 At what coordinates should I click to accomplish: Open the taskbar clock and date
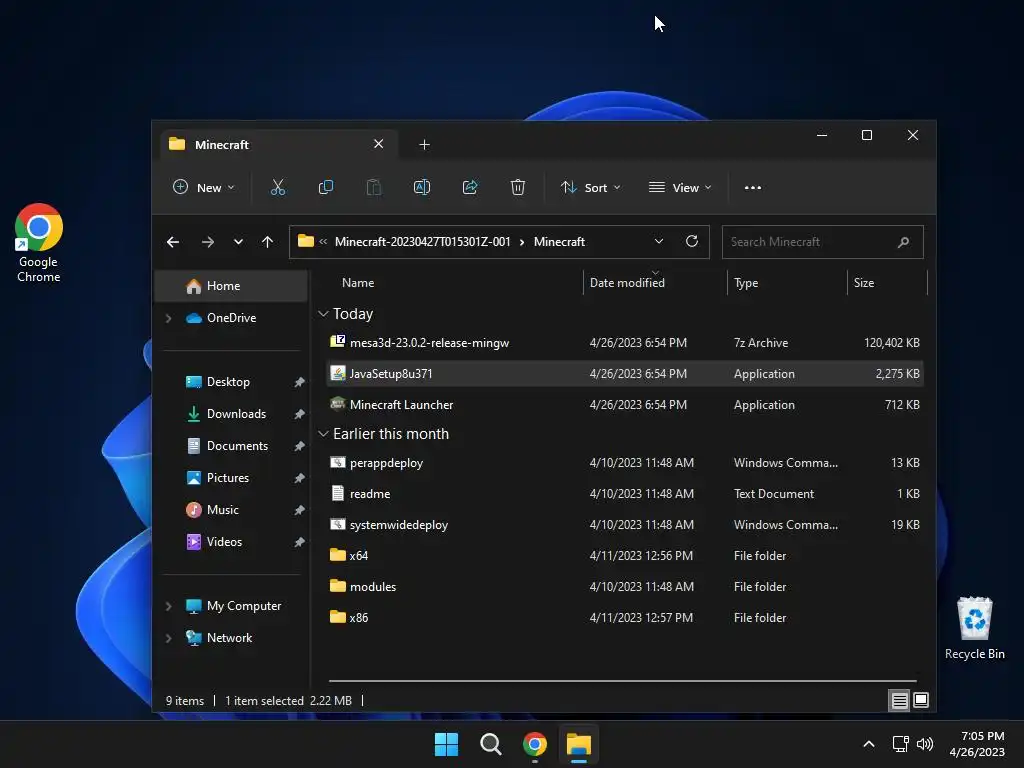977,744
